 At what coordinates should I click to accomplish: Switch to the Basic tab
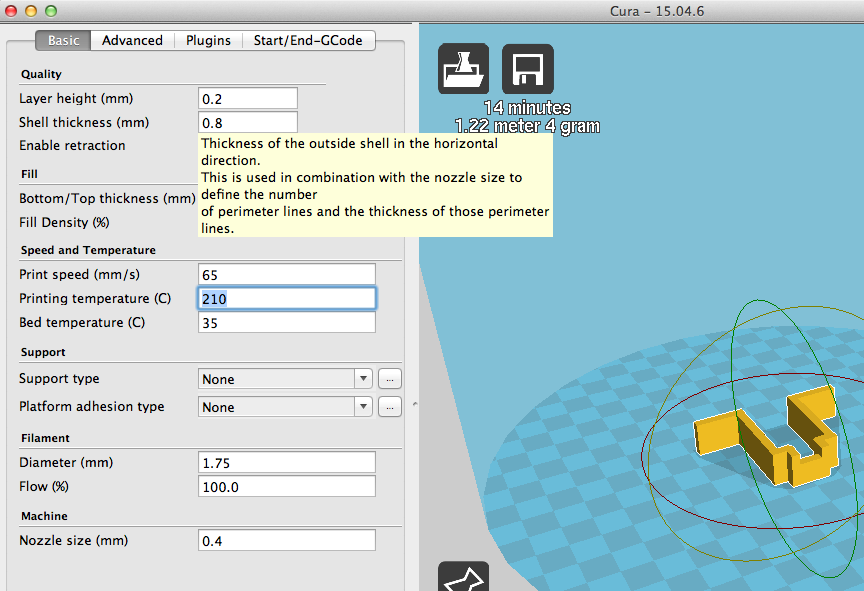63,40
